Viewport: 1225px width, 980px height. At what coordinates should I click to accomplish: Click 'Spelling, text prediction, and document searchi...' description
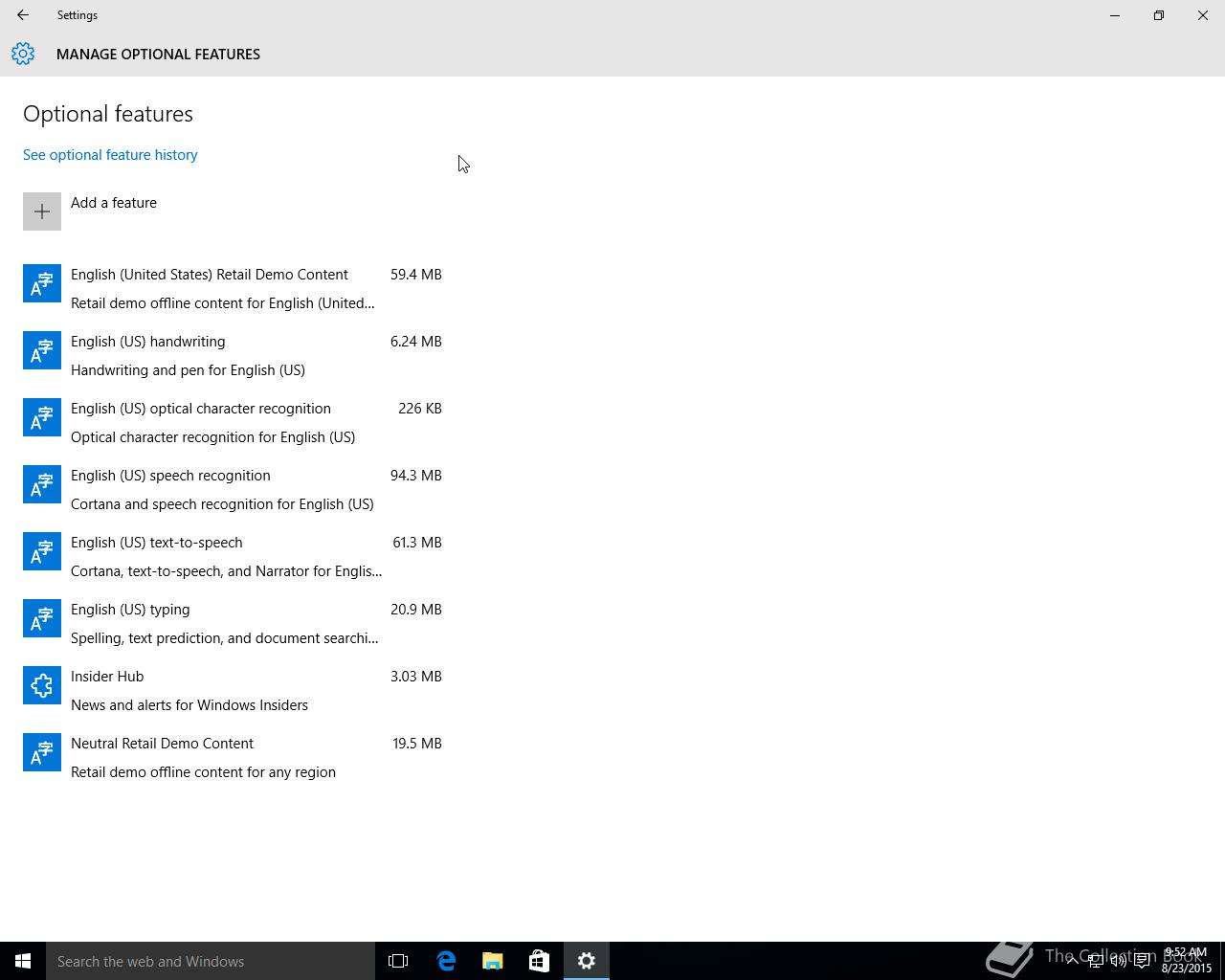tap(225, 638)
